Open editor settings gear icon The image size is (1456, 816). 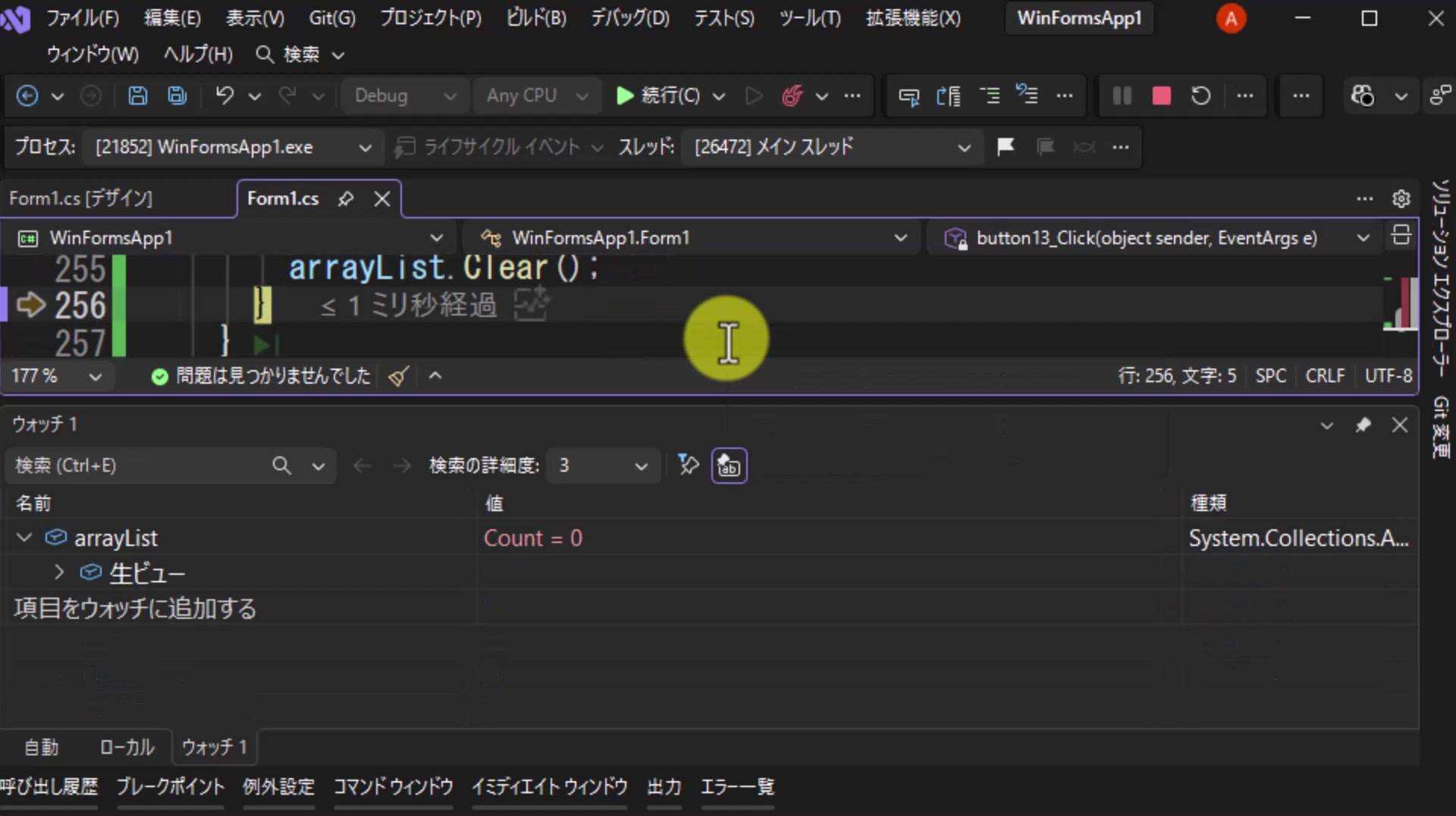1401,199
